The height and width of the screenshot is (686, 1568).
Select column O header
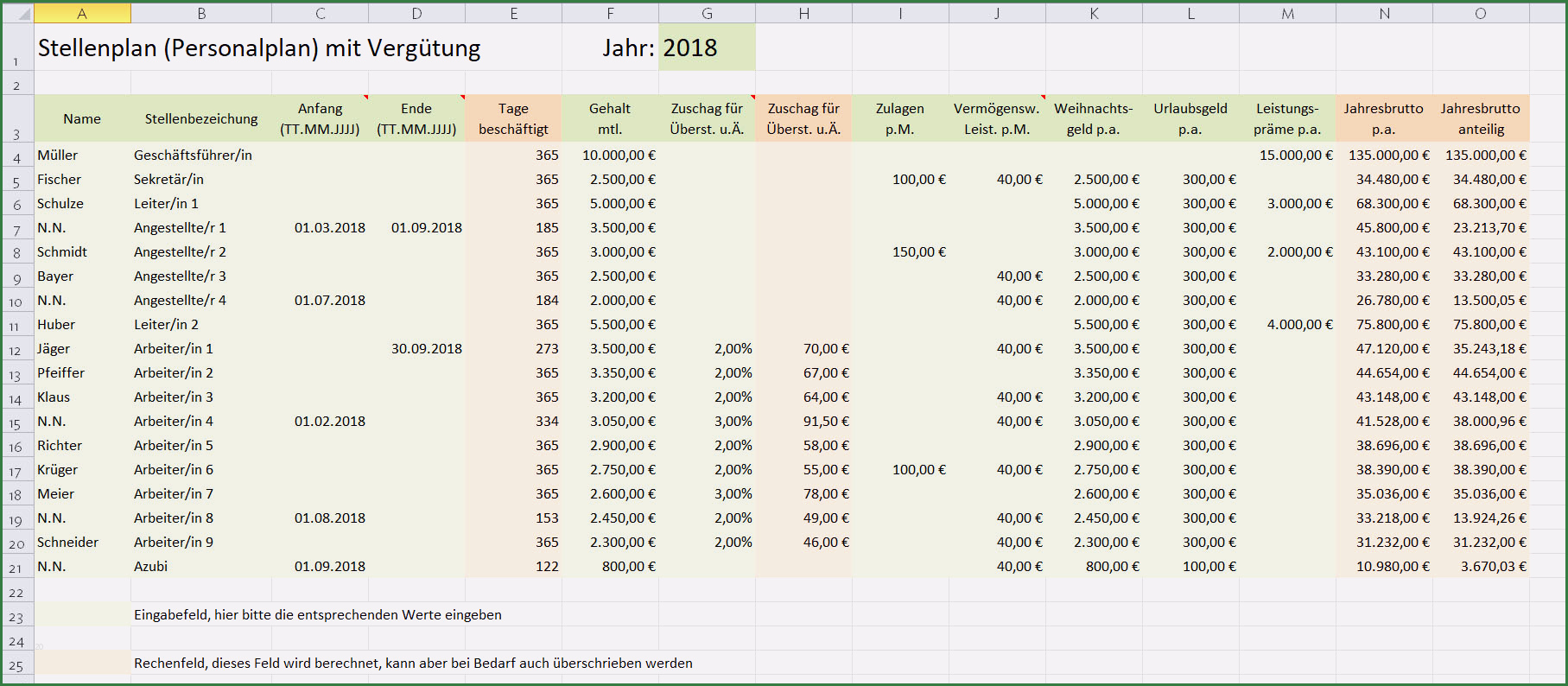tap(1481, 13)
